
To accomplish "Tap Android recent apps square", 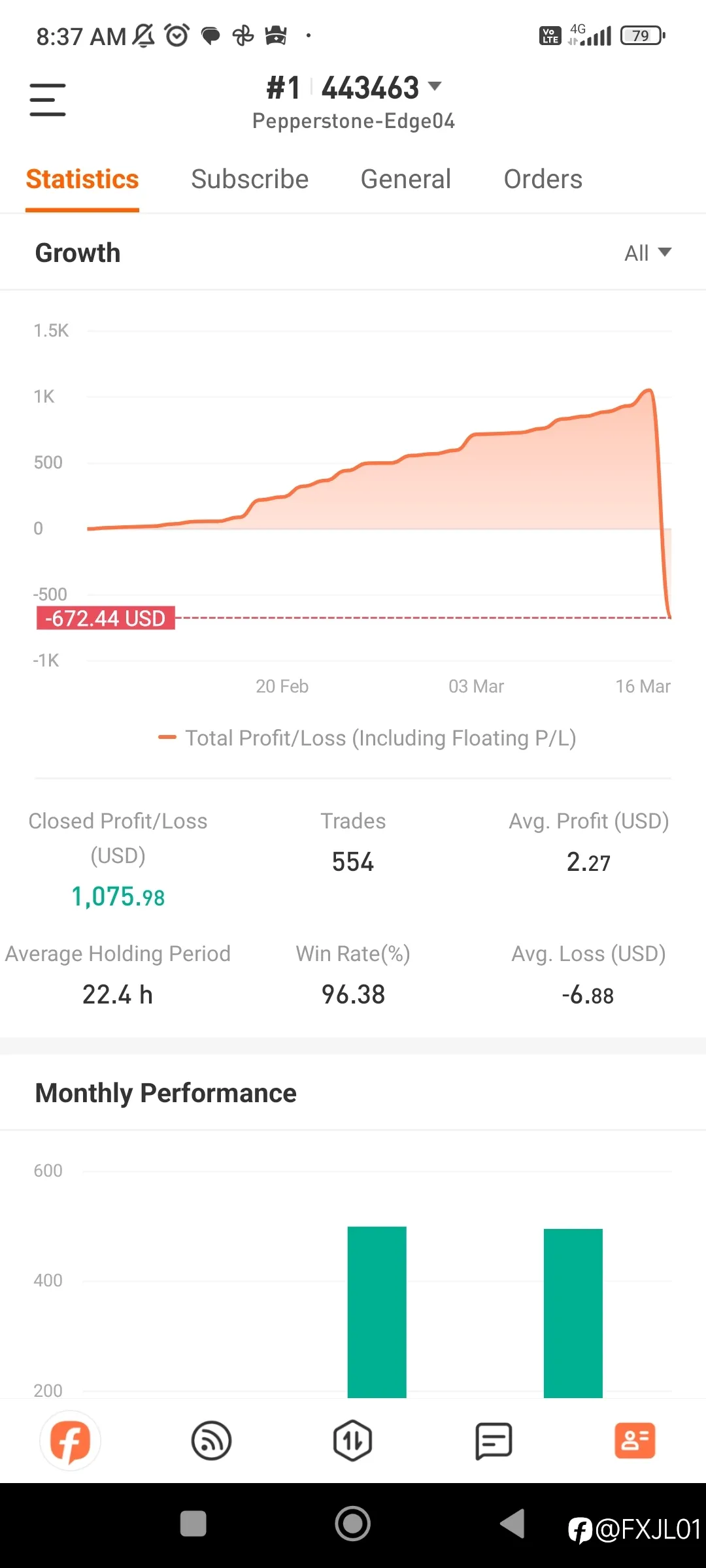I will [193, 1524].
